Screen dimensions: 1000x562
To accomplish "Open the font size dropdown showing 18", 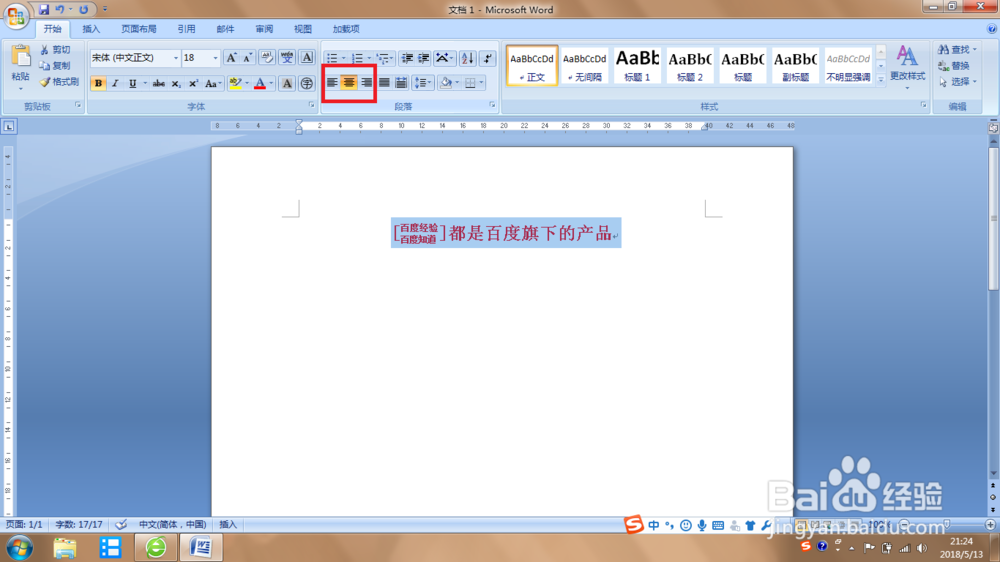I will coord(216,58).
